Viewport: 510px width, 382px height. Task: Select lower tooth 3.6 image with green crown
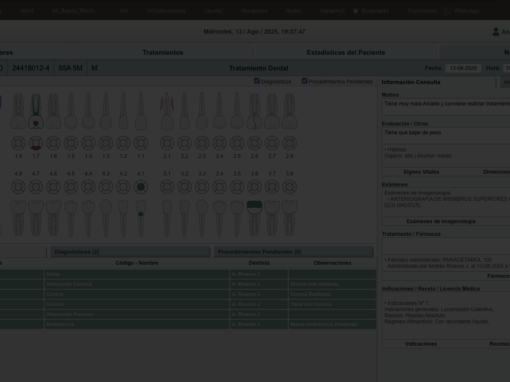[254, 218]
